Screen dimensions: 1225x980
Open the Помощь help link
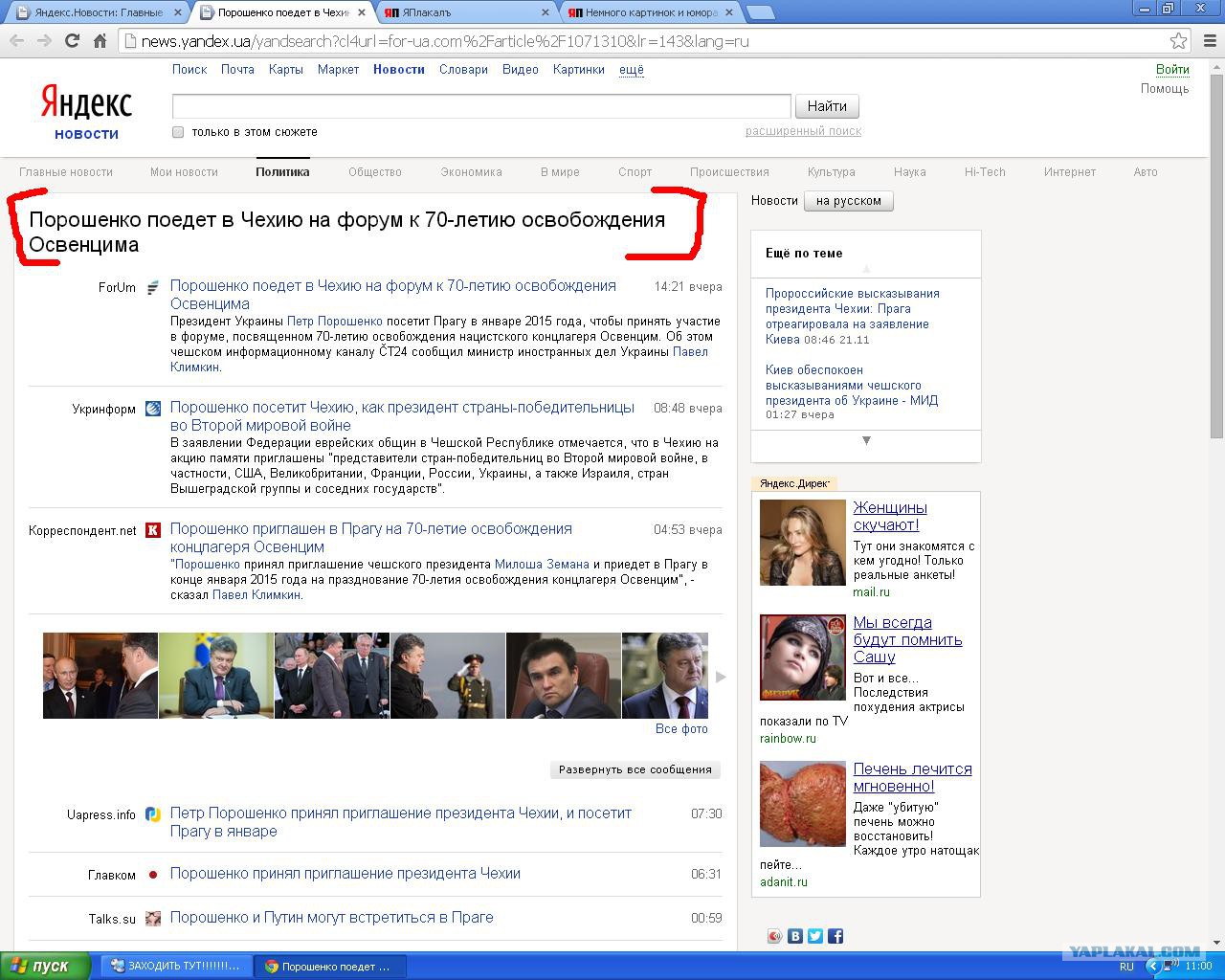pos(1165,89)
